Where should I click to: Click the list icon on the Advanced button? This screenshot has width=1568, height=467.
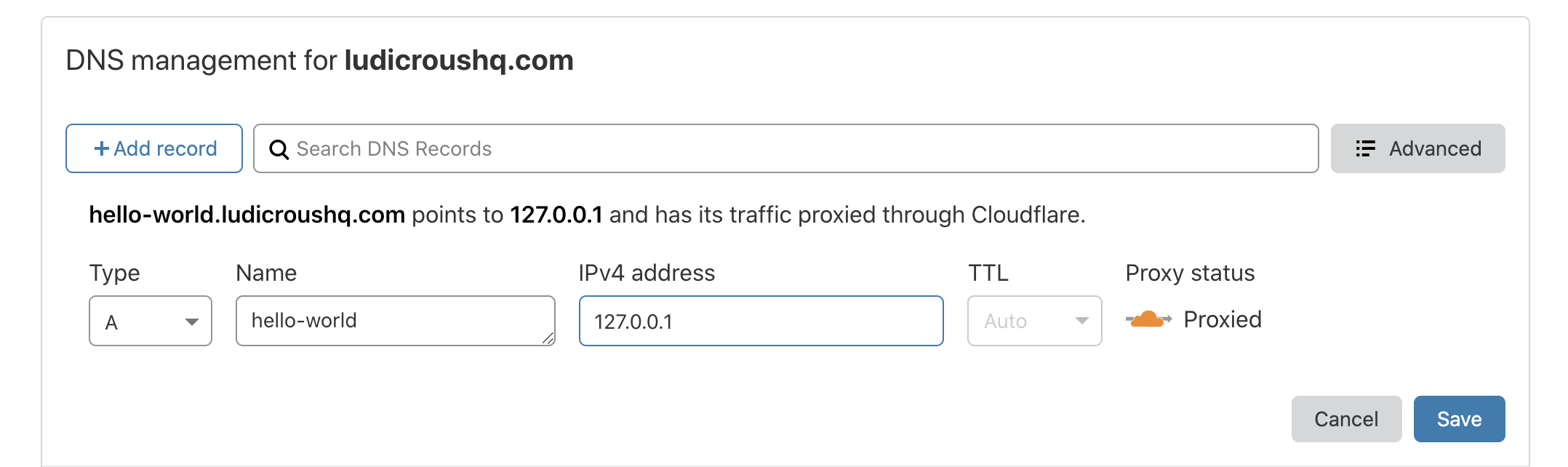[1365, 148]
